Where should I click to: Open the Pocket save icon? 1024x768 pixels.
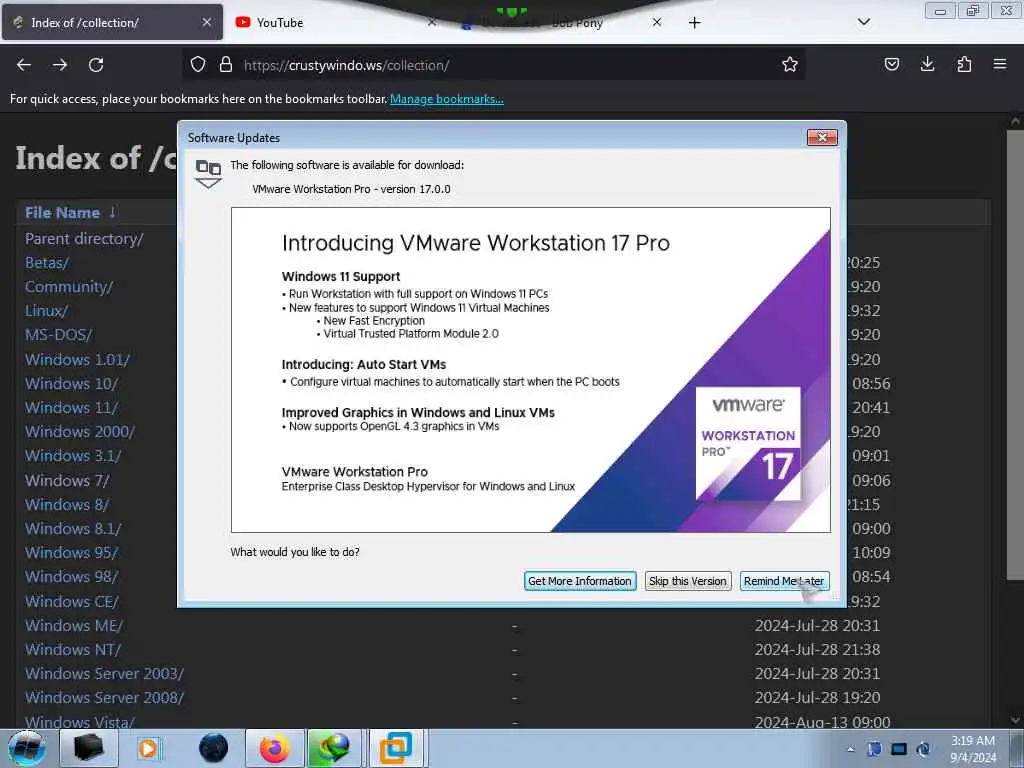tap(891, 64)
